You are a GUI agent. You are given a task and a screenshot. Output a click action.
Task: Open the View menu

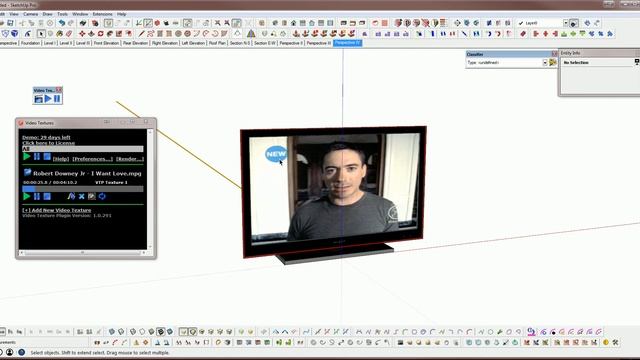13,14
